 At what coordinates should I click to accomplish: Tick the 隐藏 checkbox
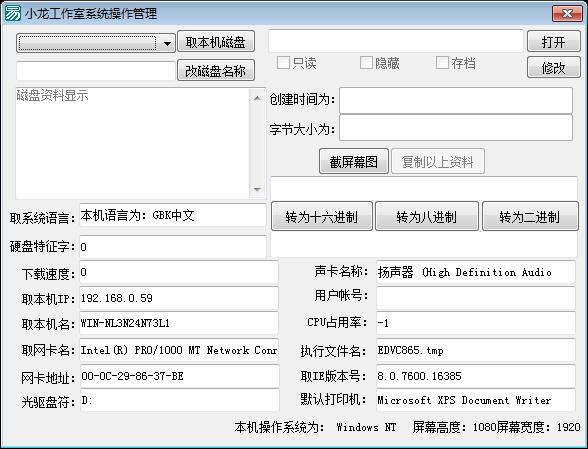click(366, 63)
